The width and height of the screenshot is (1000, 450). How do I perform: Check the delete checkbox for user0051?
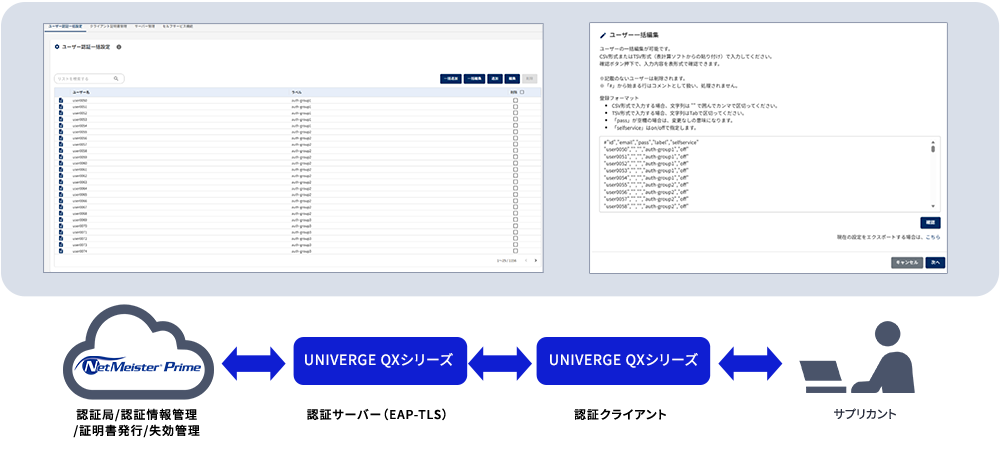[515, 106]
